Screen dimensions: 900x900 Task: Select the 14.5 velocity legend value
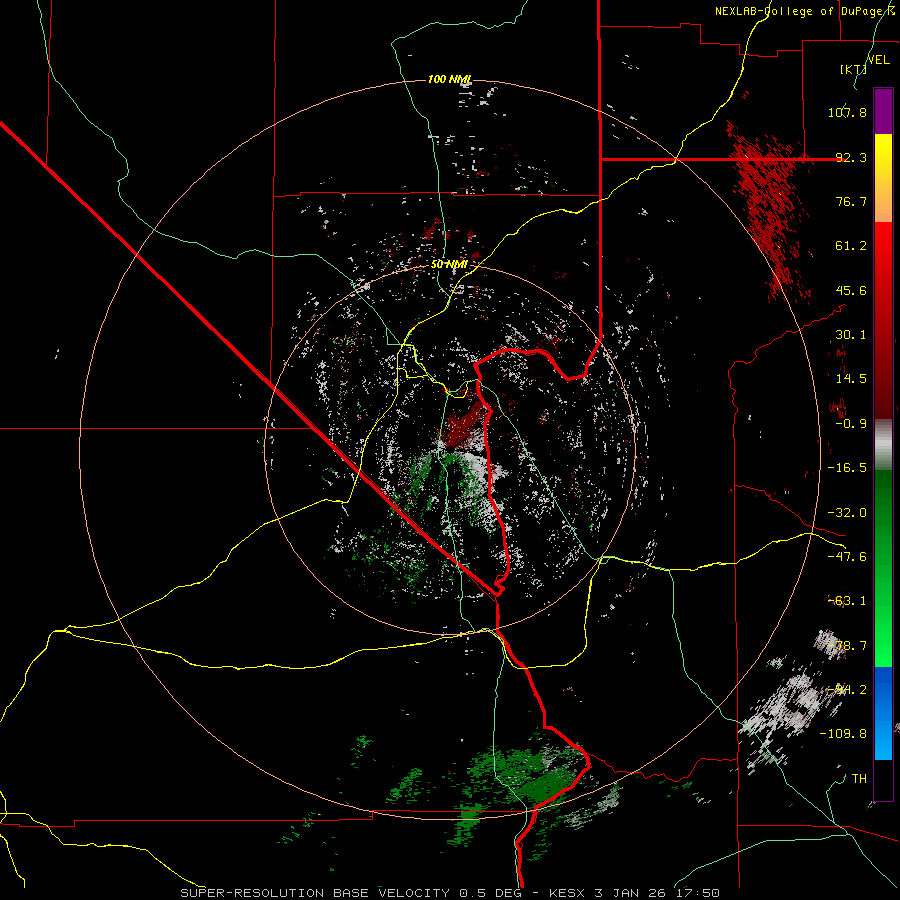tap(851, 379)
